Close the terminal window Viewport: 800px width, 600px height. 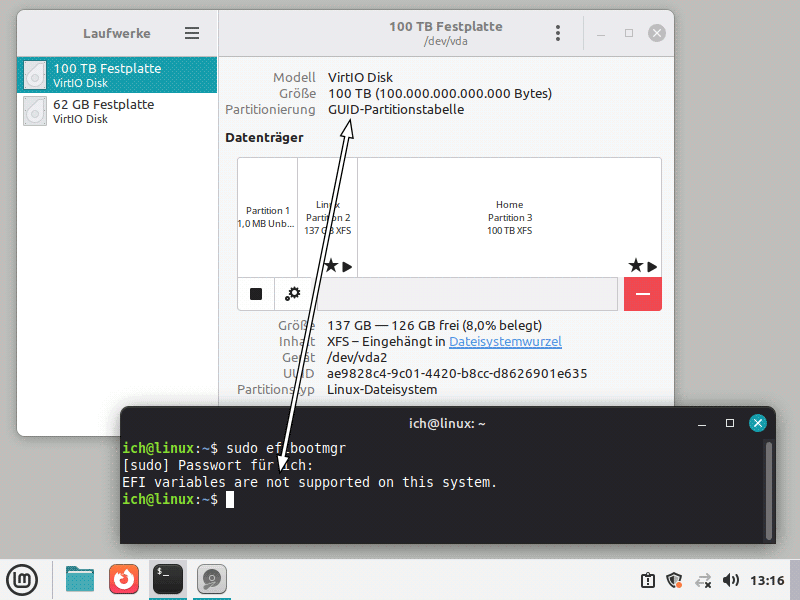(758, 423)
